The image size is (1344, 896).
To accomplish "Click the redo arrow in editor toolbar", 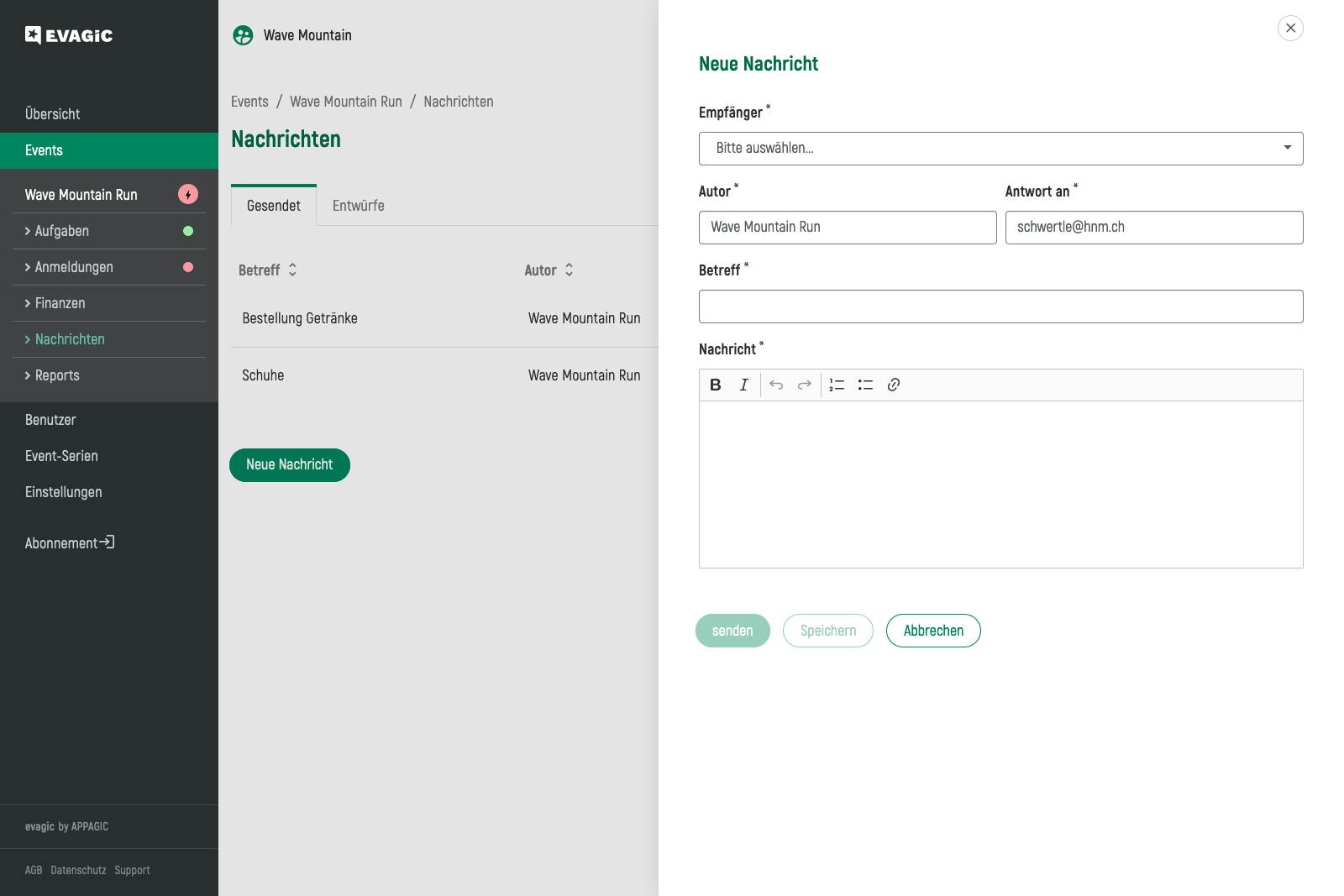I will pos(804,385).
